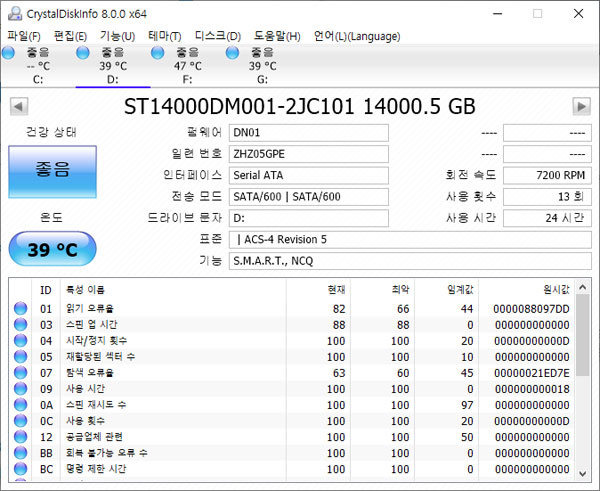Select drive G: status tab
600x491 pixels.
[x=262, y=65]
